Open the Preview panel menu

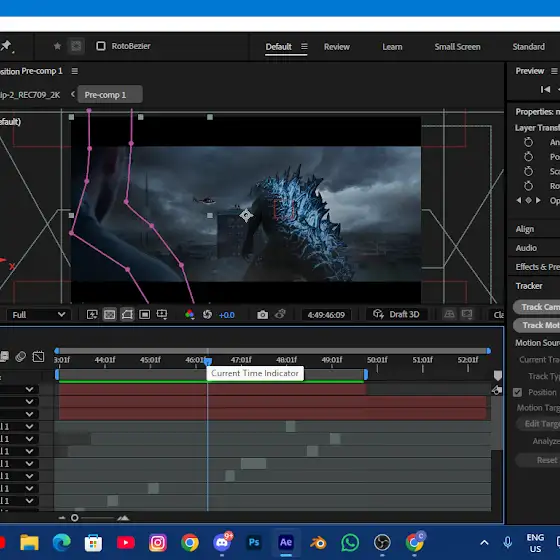click(x=554, y=71)
